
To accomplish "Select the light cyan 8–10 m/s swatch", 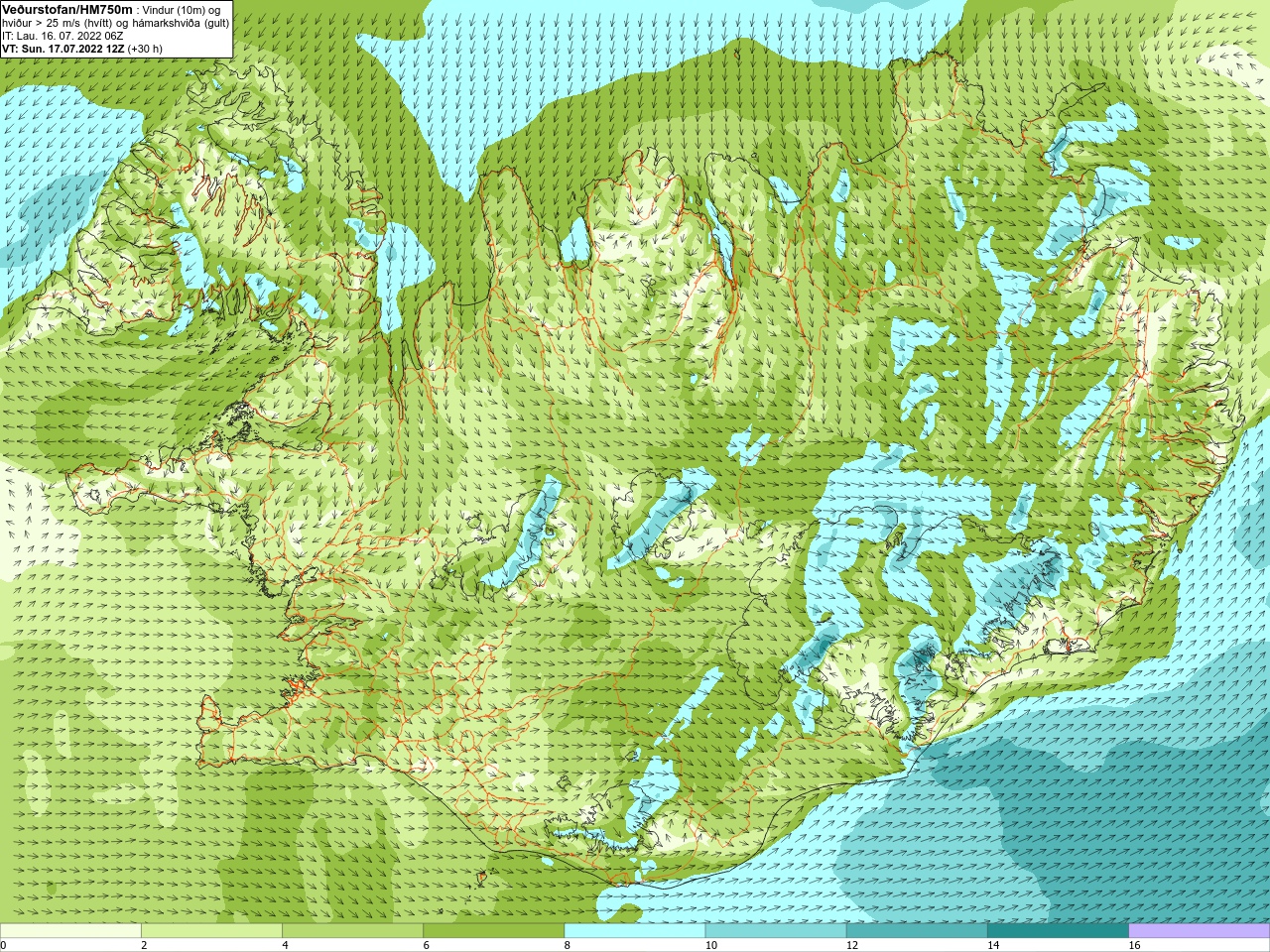I will point(635,931).
